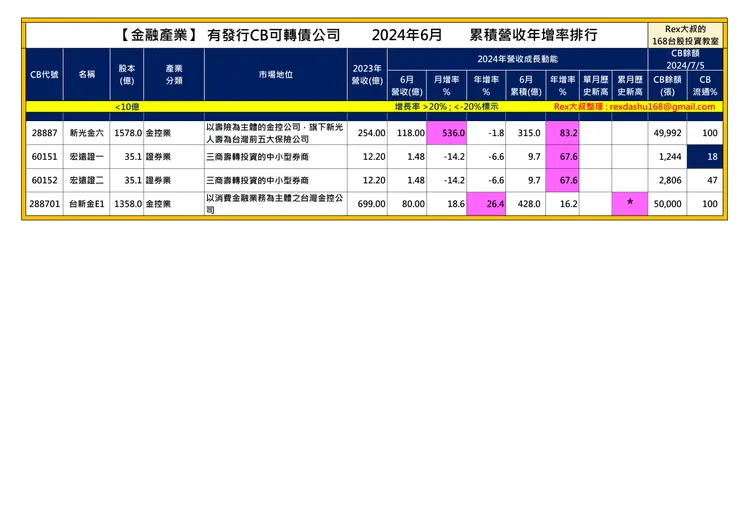Select the 67.6 cell in 宏遠證一 row
The image size is (740, 523).
pyautogui.click(x=562, y=157)
